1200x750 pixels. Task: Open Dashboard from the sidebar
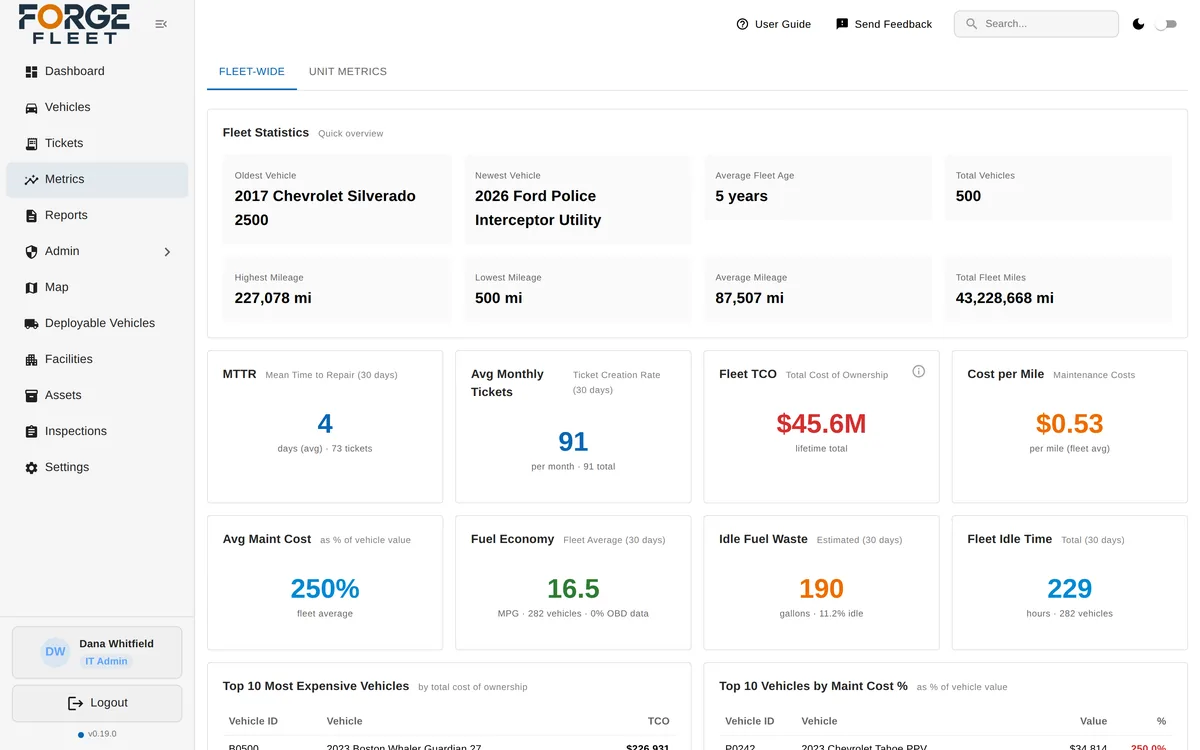pyautogui.click(x=97, y=72)
